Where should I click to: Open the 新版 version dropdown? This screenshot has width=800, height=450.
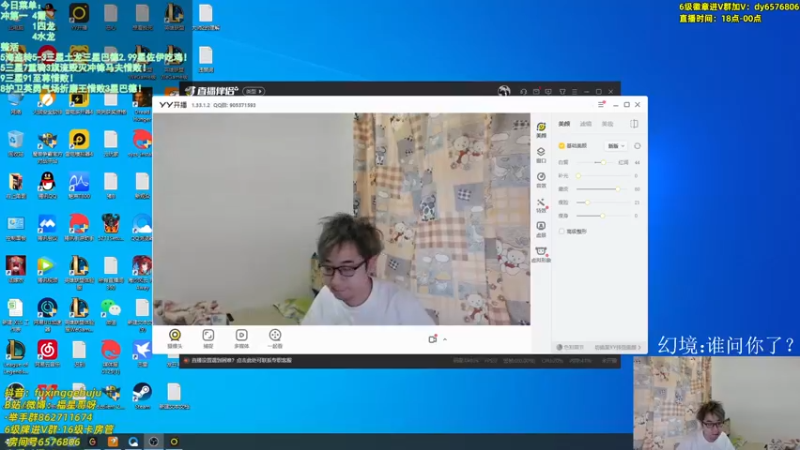click(616, 146)
